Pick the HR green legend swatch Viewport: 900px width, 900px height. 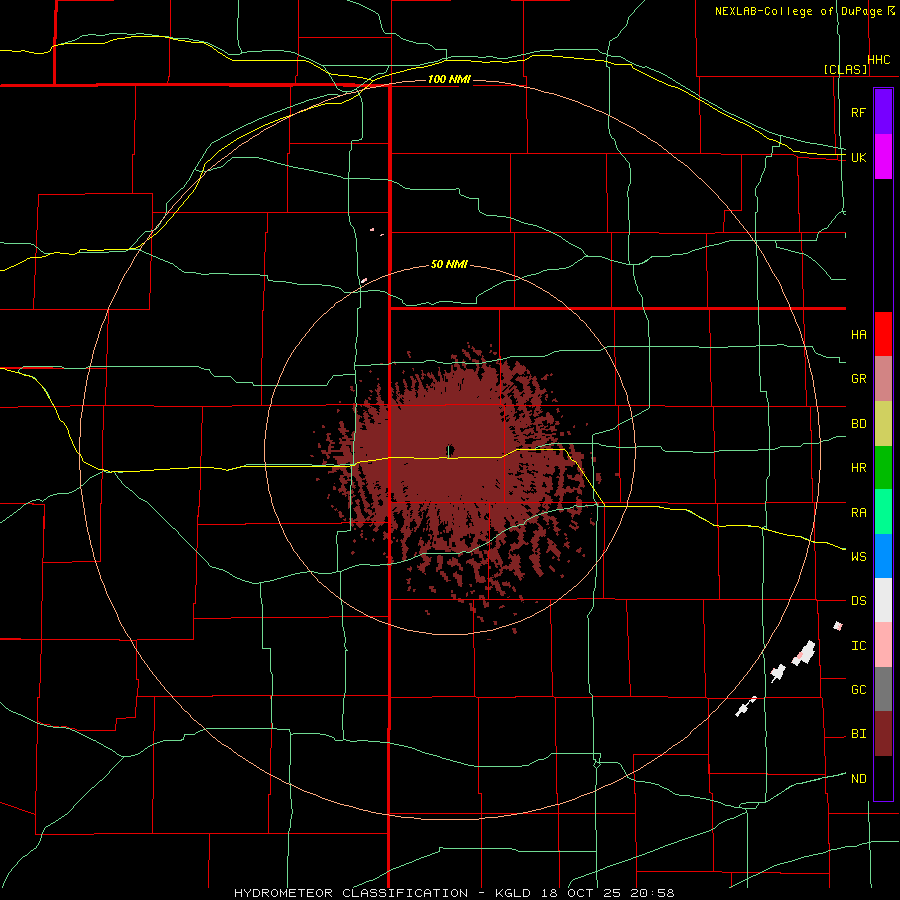[883, 468]
